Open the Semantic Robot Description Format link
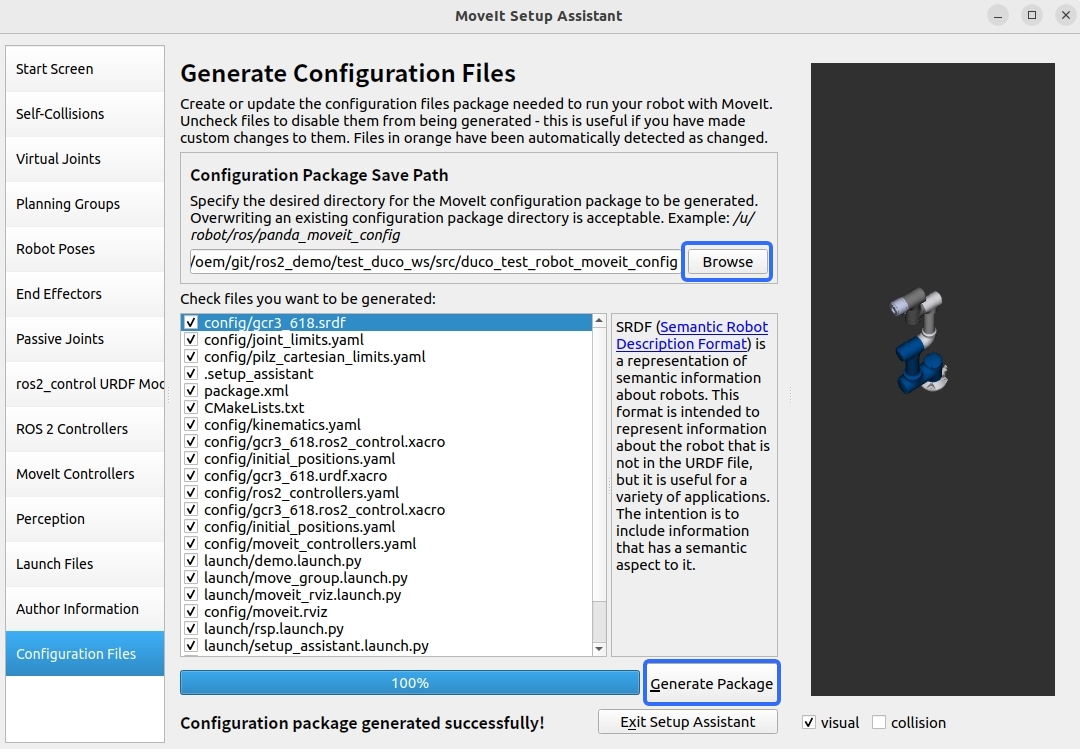The width and height of the screenshot is (1080, 749). tap(692, 335)
